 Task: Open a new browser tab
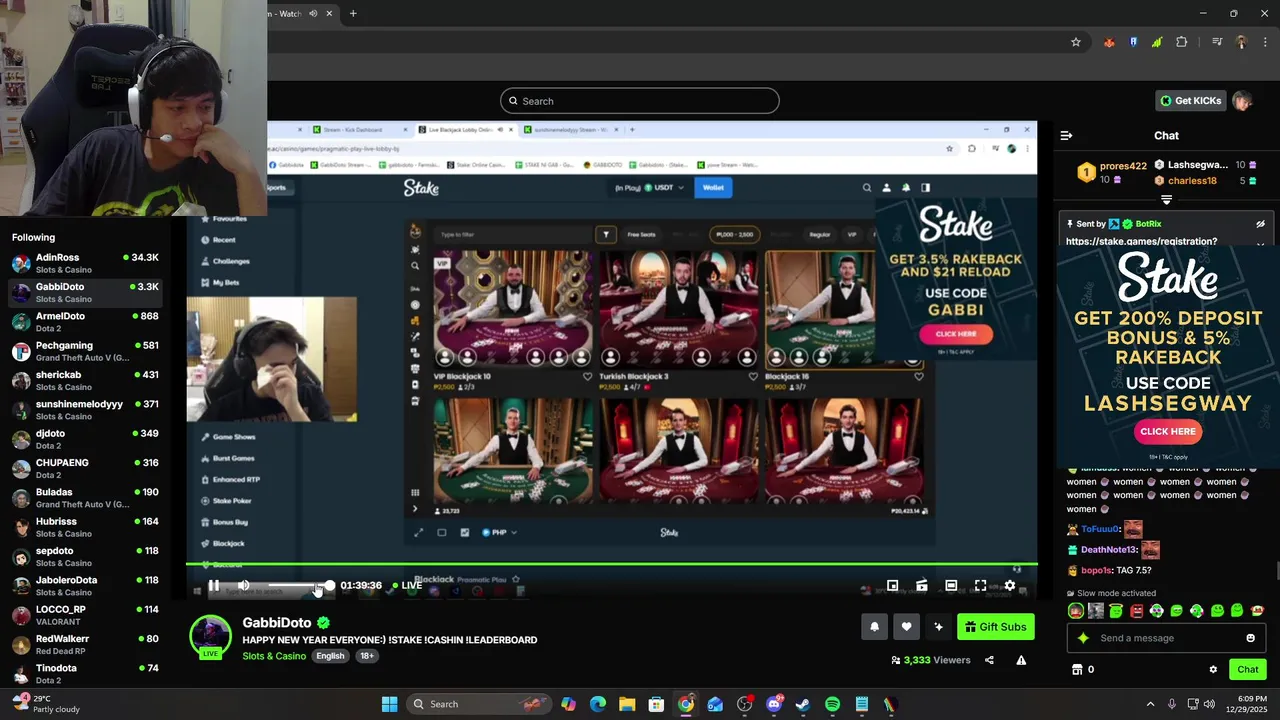pyautogui.click(x=353, y=14)
